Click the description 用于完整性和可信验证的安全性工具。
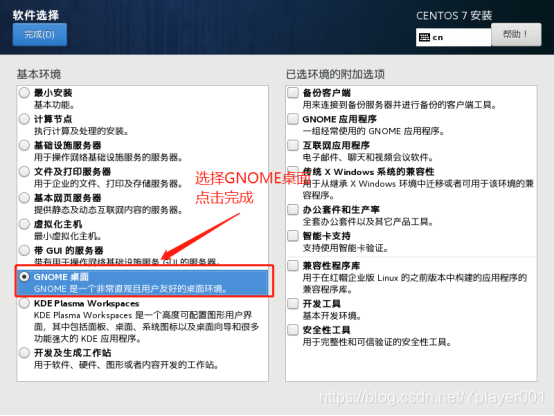Viewport: 554px width, 416px height. [x=377, y=342]
